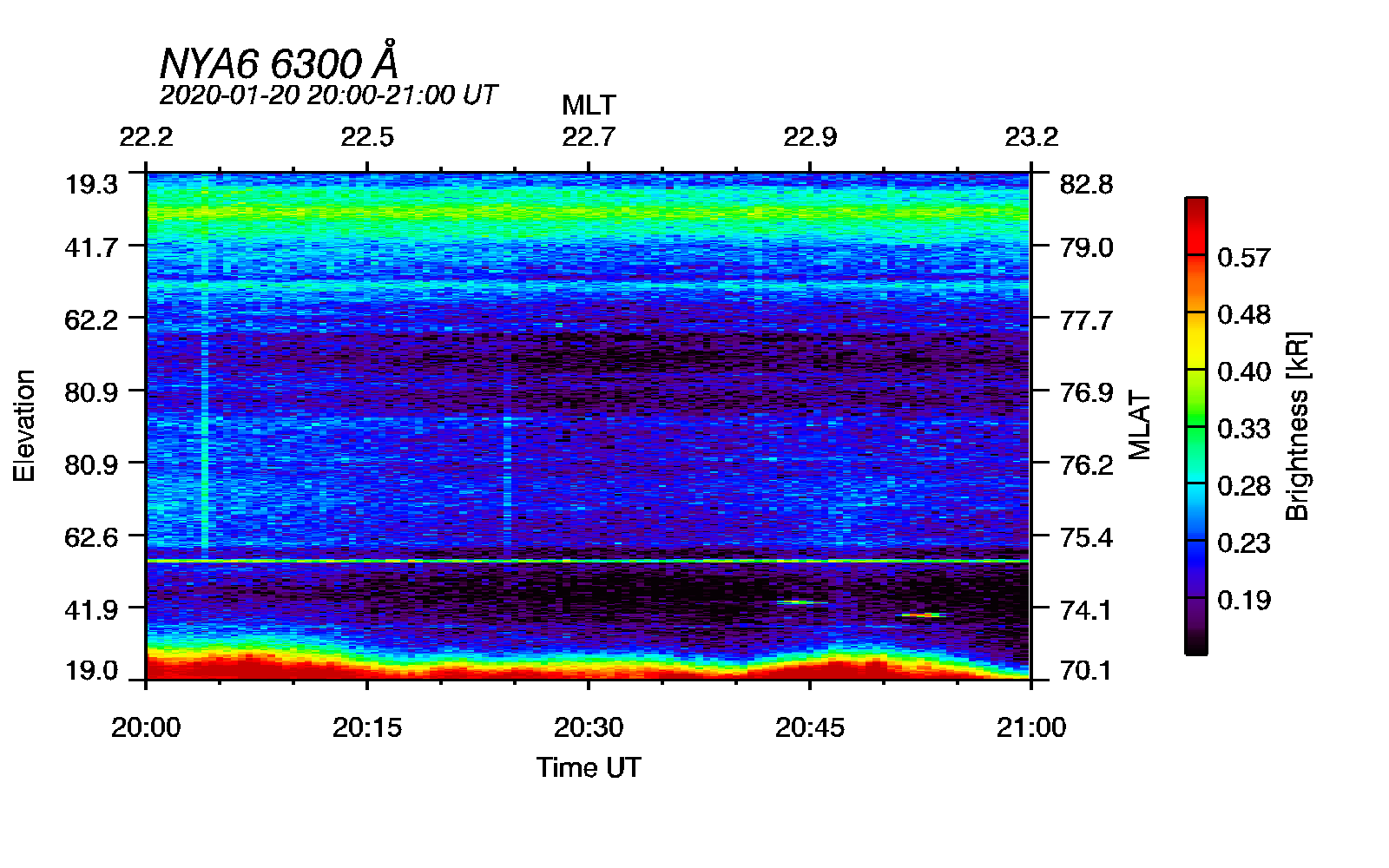Click the elevation tick label 41.9

click(91, 609)
